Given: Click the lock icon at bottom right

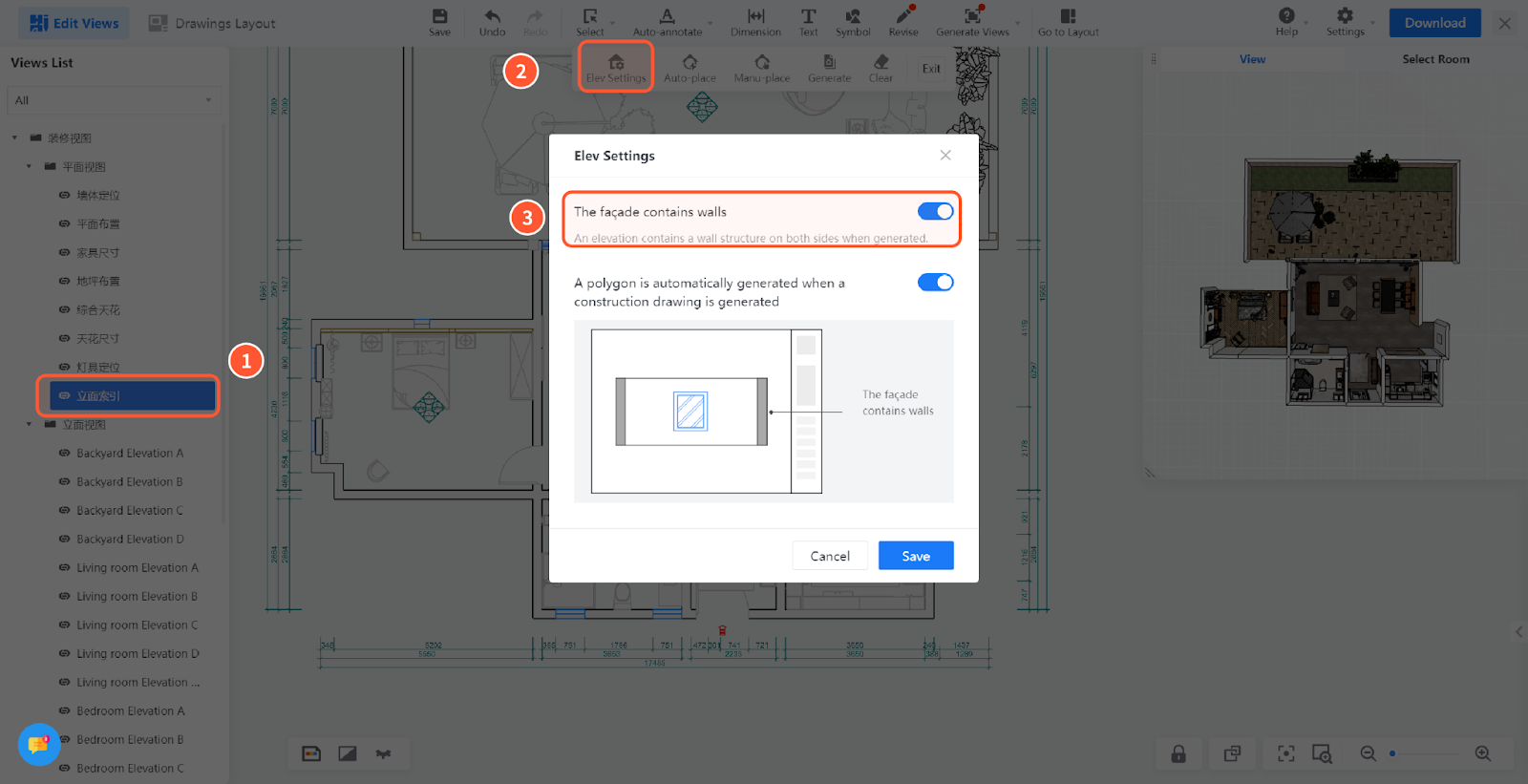Looking at the screenshot, I should pos(1178,753).
